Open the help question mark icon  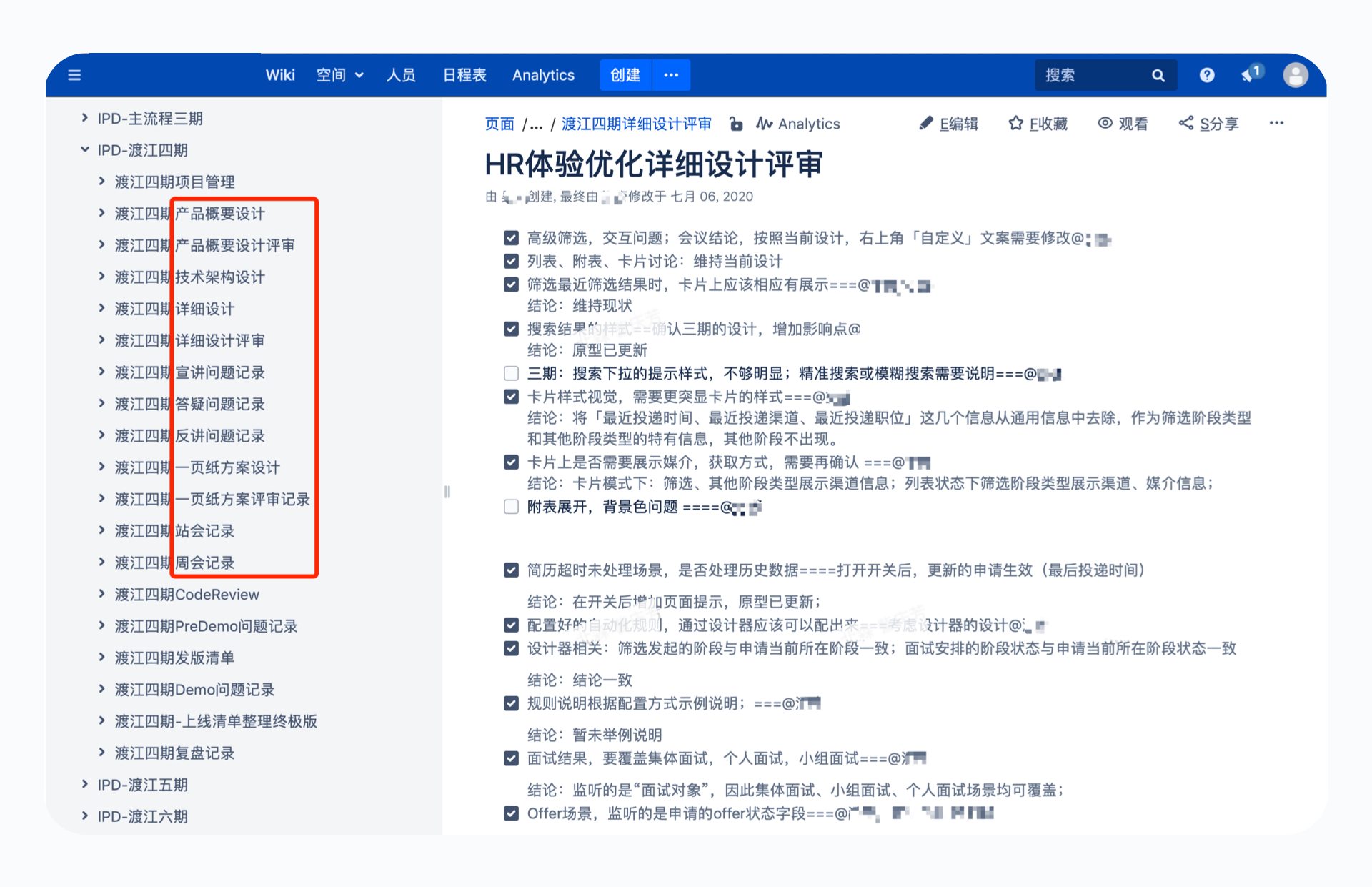point(1206,75)
